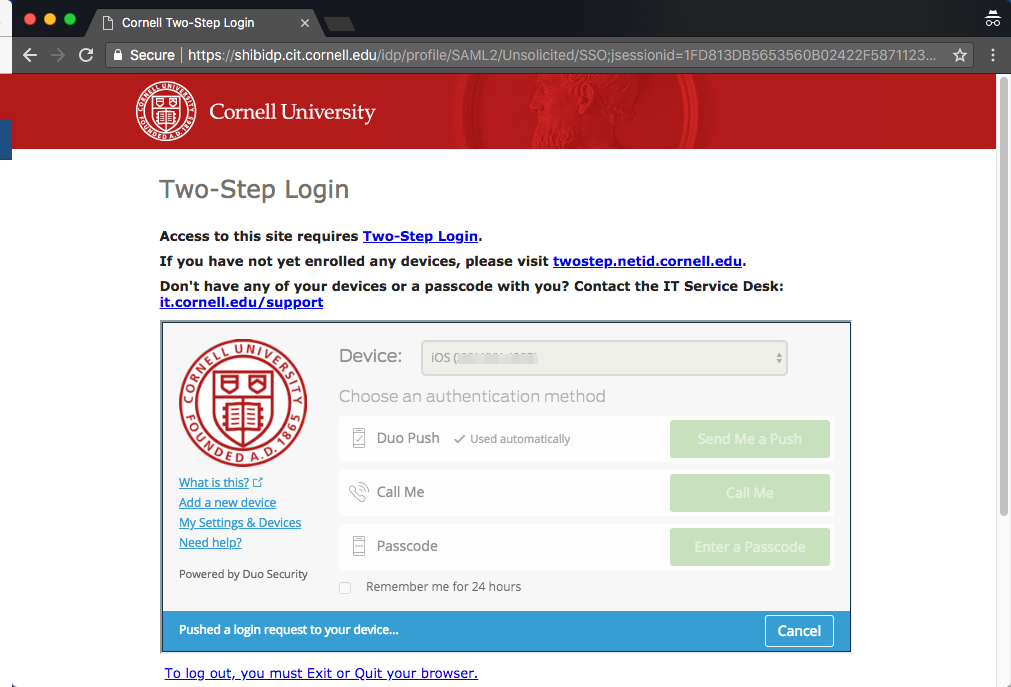Click the What is this? link
Screen dimensions: 1011x687
(x=213, y=483)
